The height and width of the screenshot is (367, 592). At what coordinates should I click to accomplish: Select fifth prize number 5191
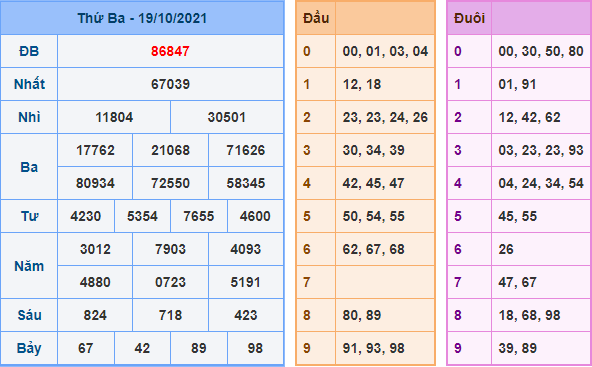tap(246, 282)
